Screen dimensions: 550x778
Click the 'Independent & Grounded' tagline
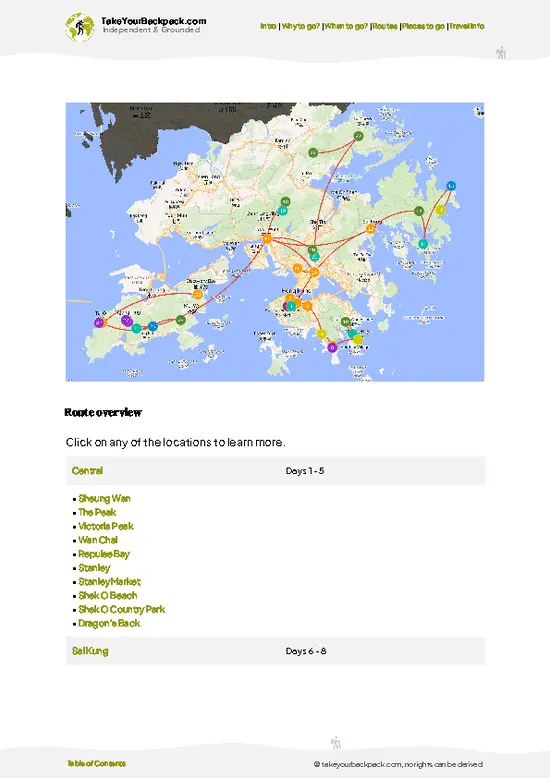click(x=151, y=30)
